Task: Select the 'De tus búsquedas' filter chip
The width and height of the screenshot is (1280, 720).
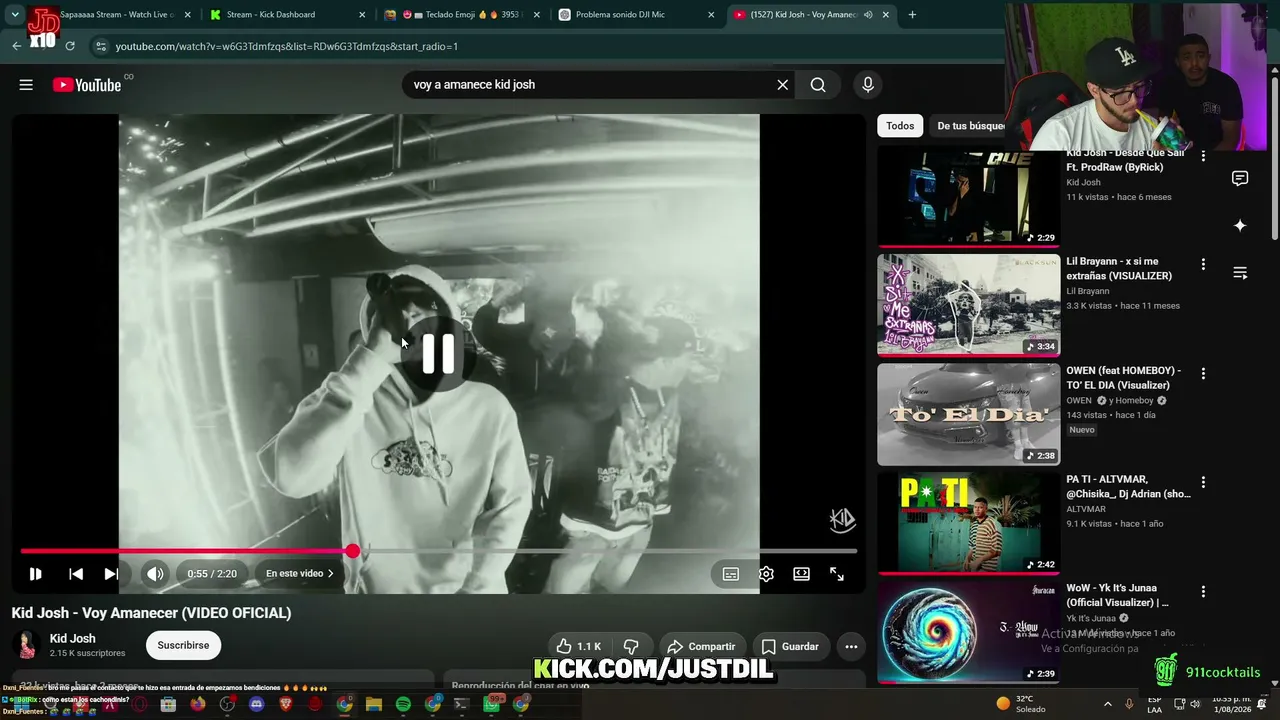Action: point(968,126)
